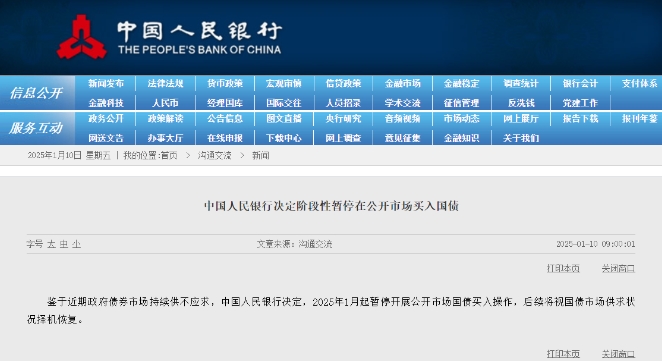The height and width of the screenshot is (361, 662).
Task: Open 报刊年鉴 link
Action: 640,119
